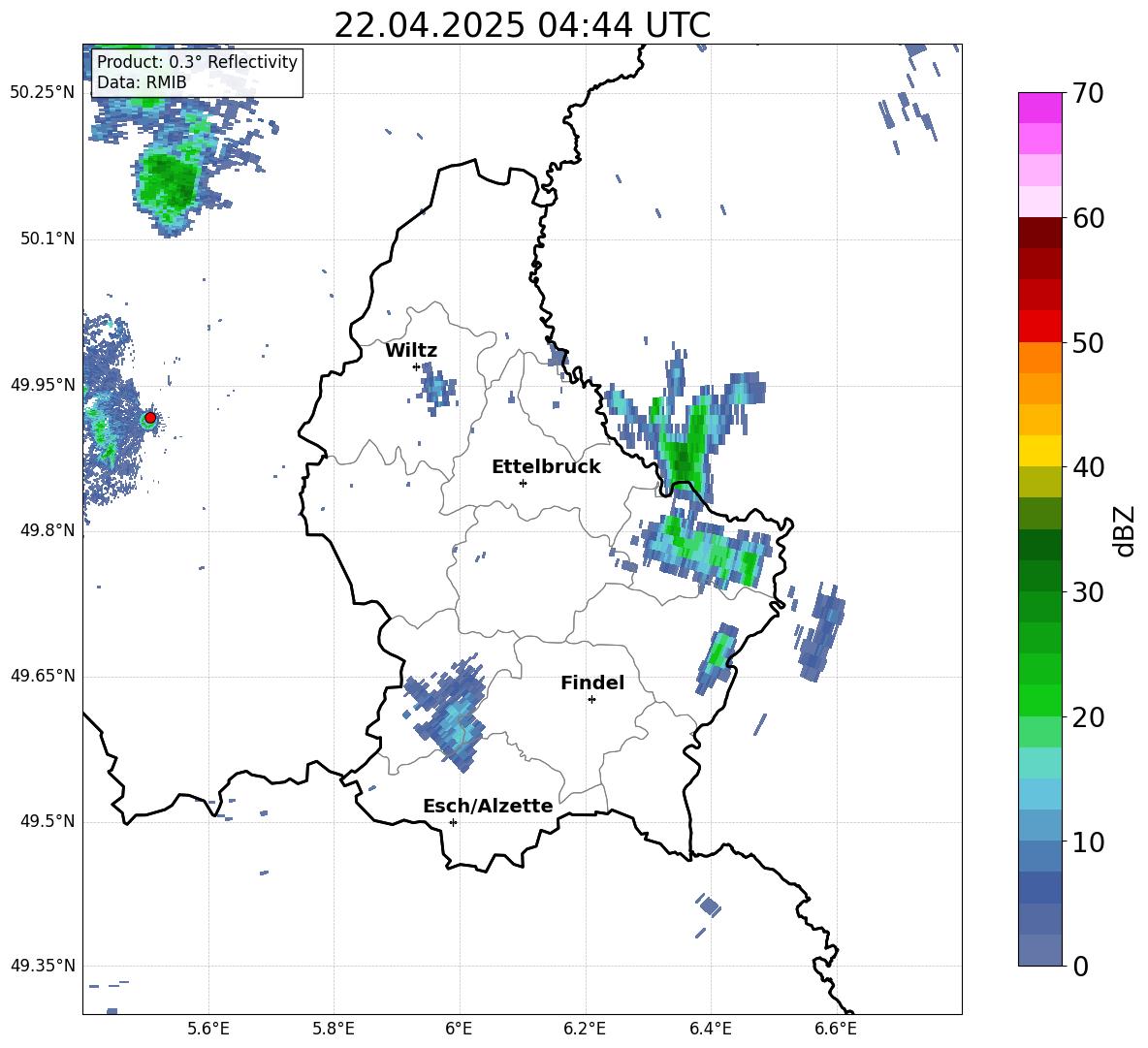Click the 50.1°N latitude label
The height and width of the screenshot is (1048, 1148).
pyautogui.click(x=48, y=239)
